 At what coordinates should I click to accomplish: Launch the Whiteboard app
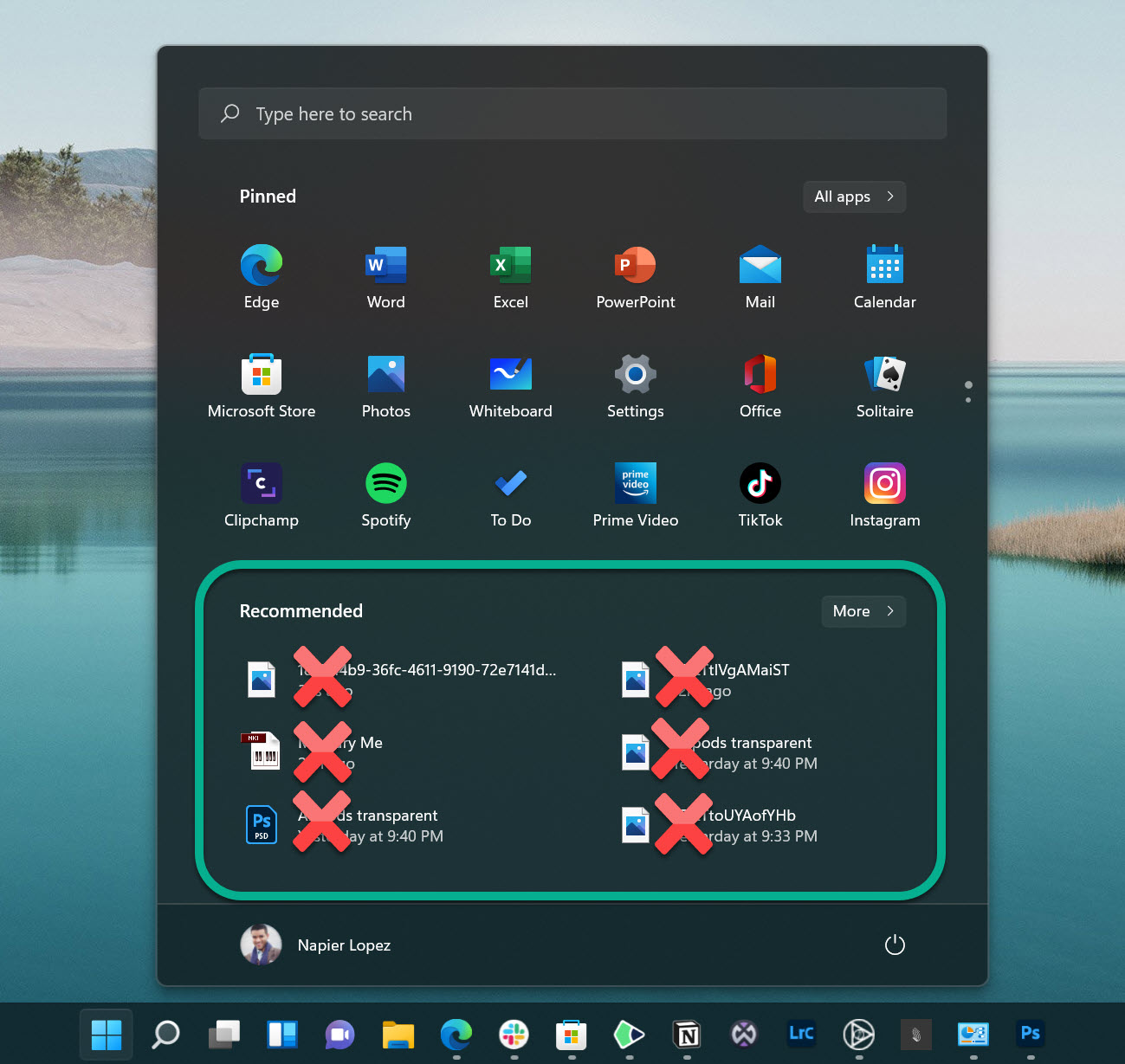coord(511,386)
